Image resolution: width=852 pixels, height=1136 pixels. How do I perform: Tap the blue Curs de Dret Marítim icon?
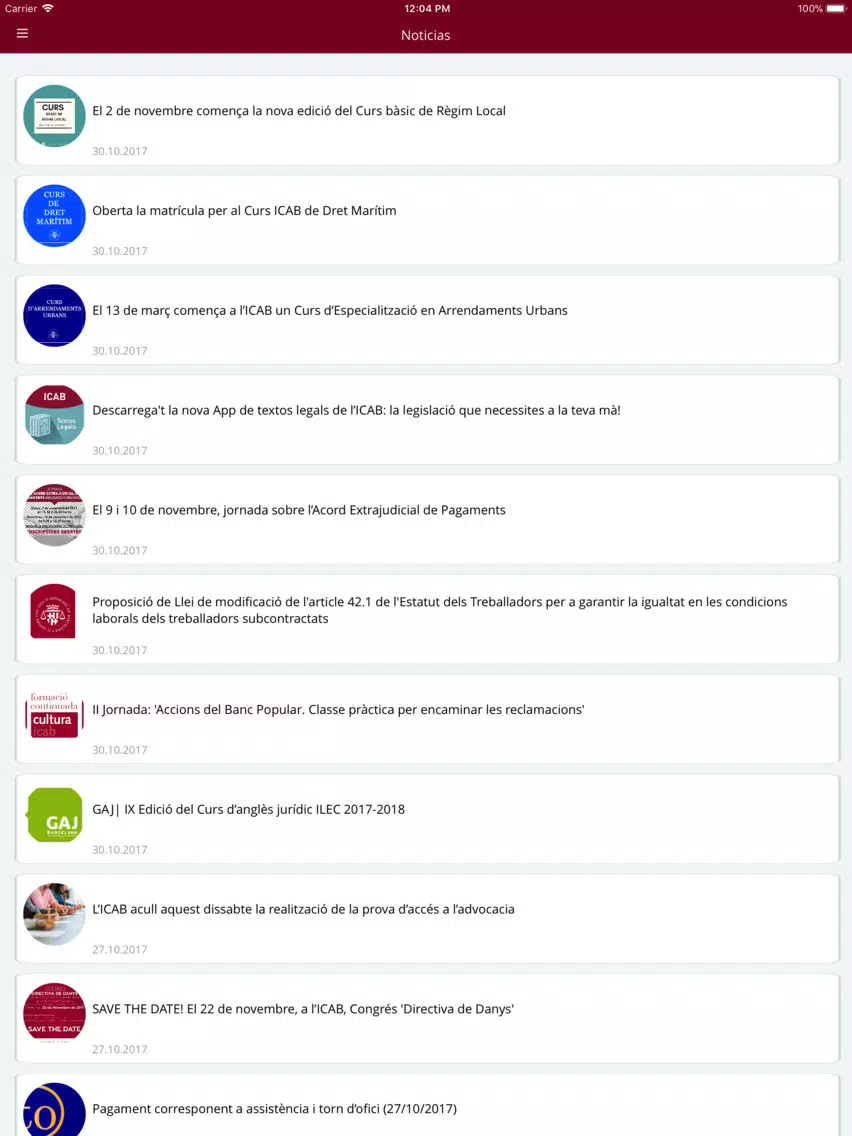click(54, 216)
